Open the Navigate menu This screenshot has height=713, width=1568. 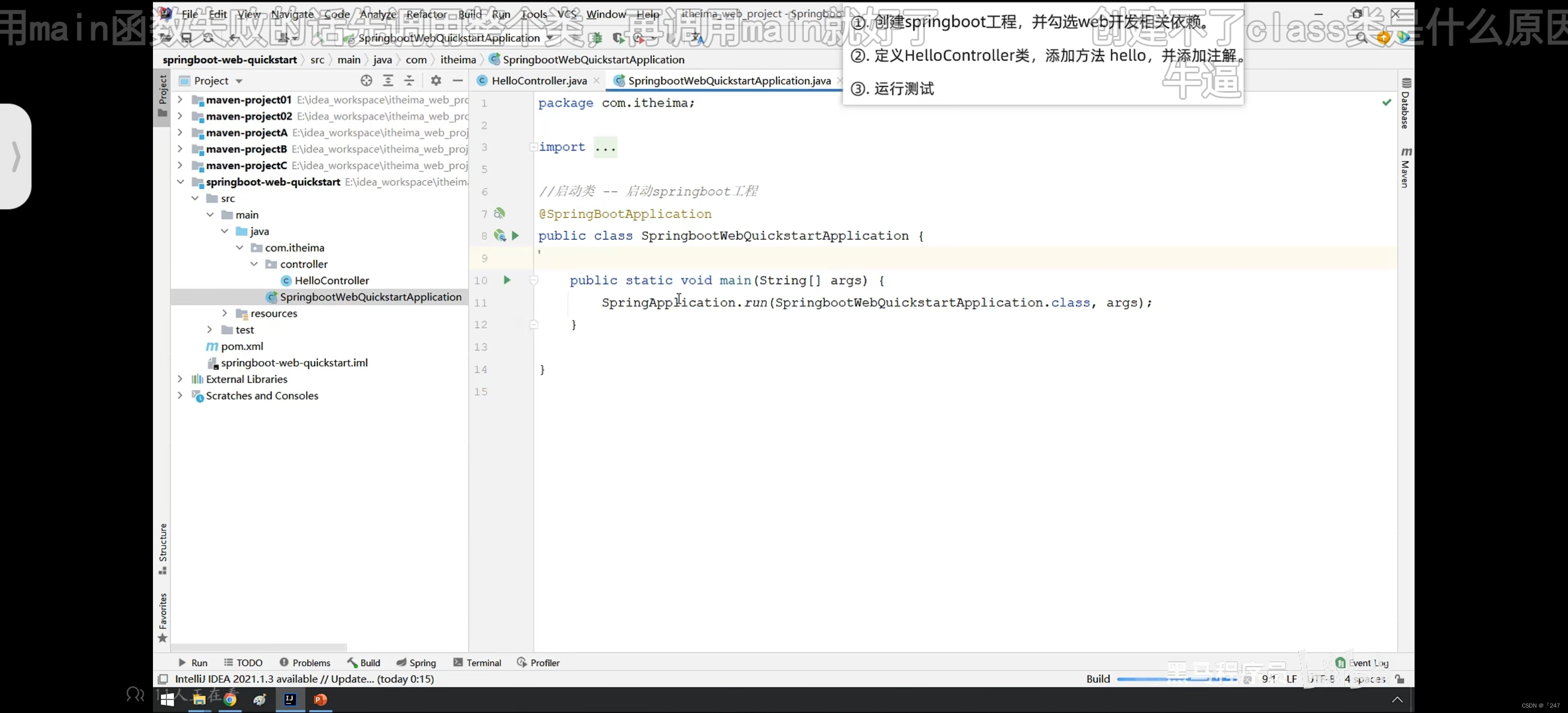292,14
